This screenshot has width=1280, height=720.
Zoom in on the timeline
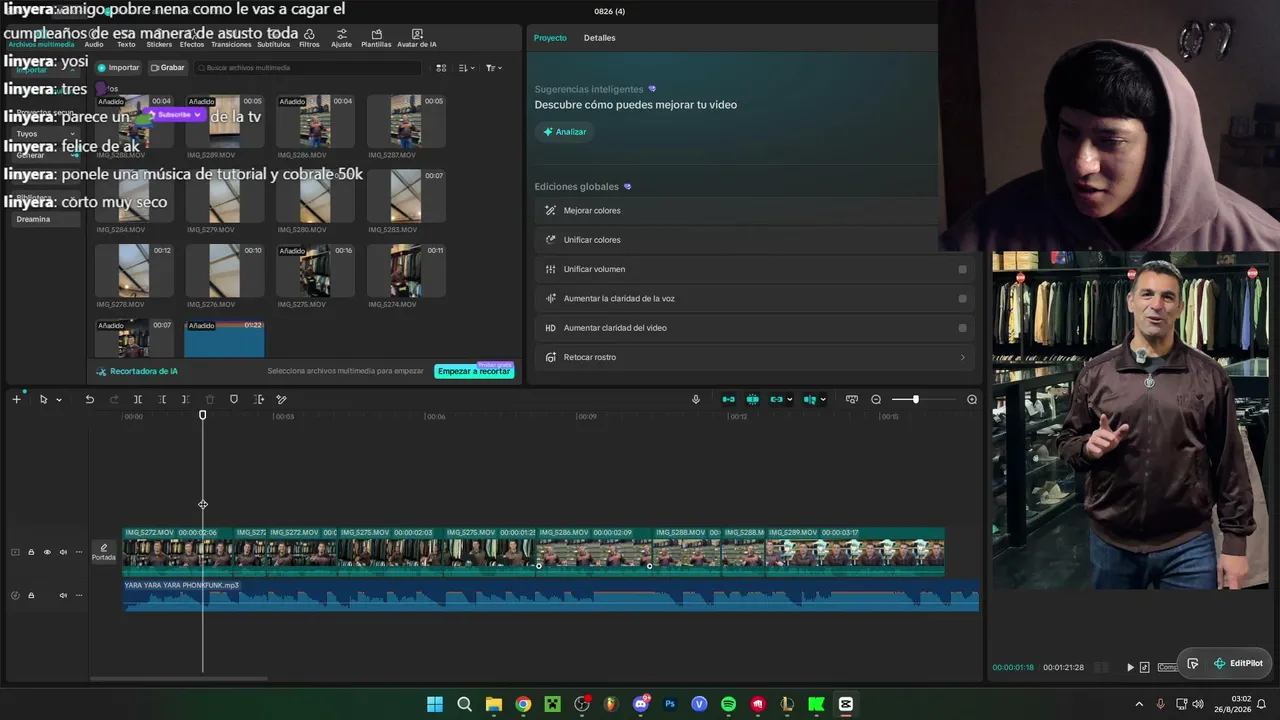click(972, 400)
